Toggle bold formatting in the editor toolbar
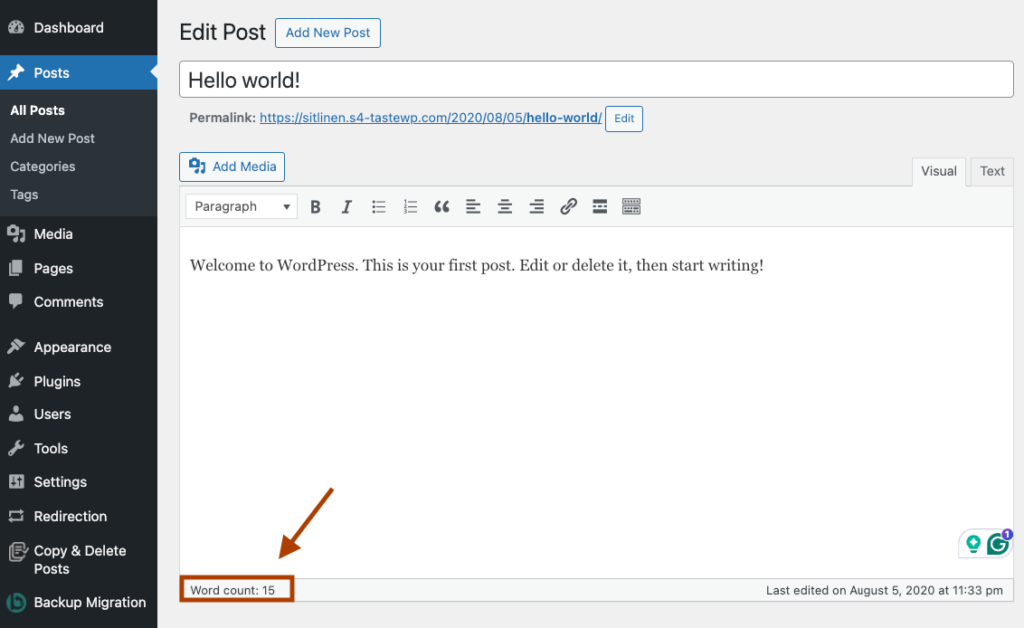The image size is (1024, 628). tap(315, 206)
